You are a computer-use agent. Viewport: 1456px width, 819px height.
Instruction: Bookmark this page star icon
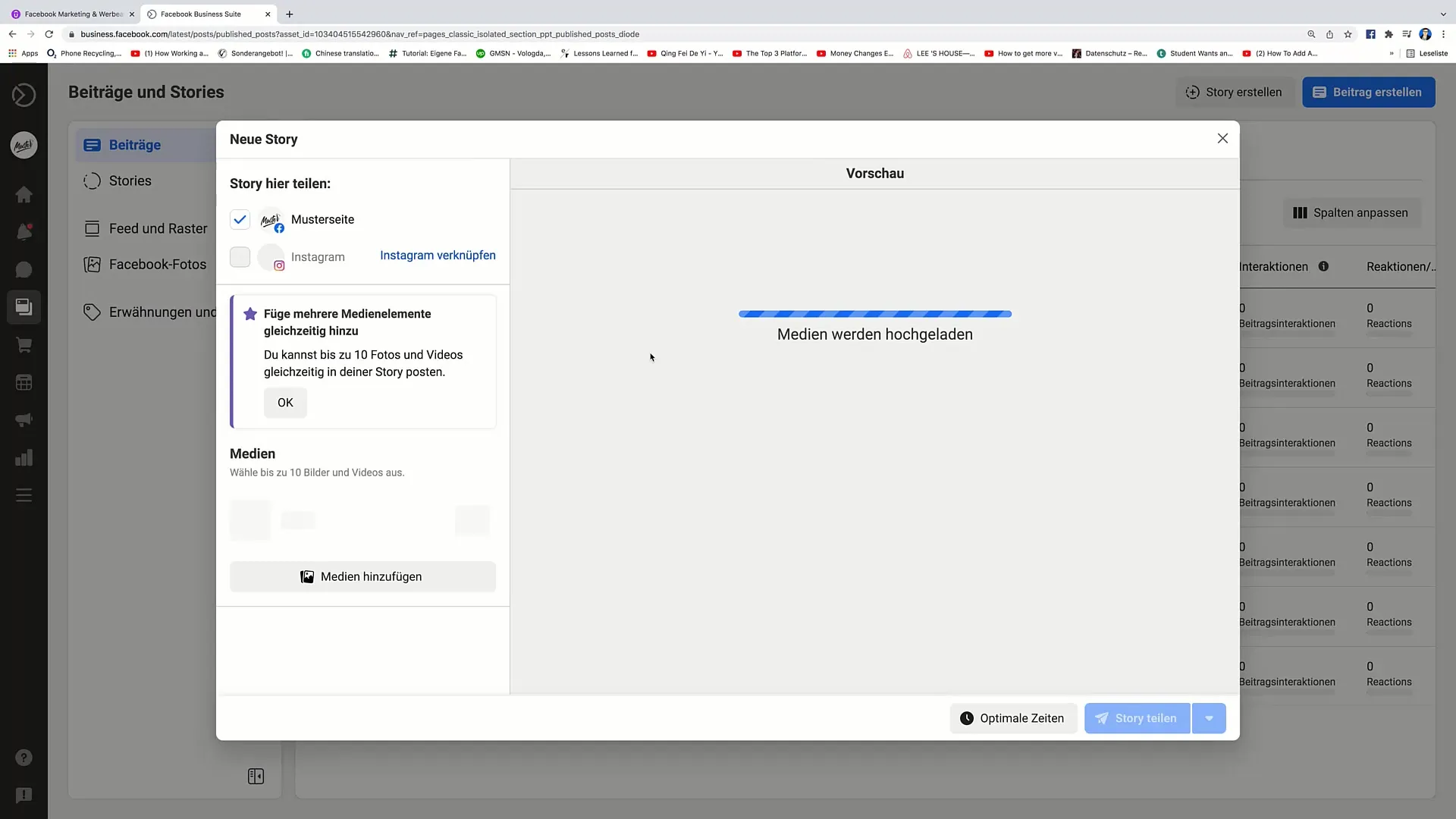pos(1348,34)
